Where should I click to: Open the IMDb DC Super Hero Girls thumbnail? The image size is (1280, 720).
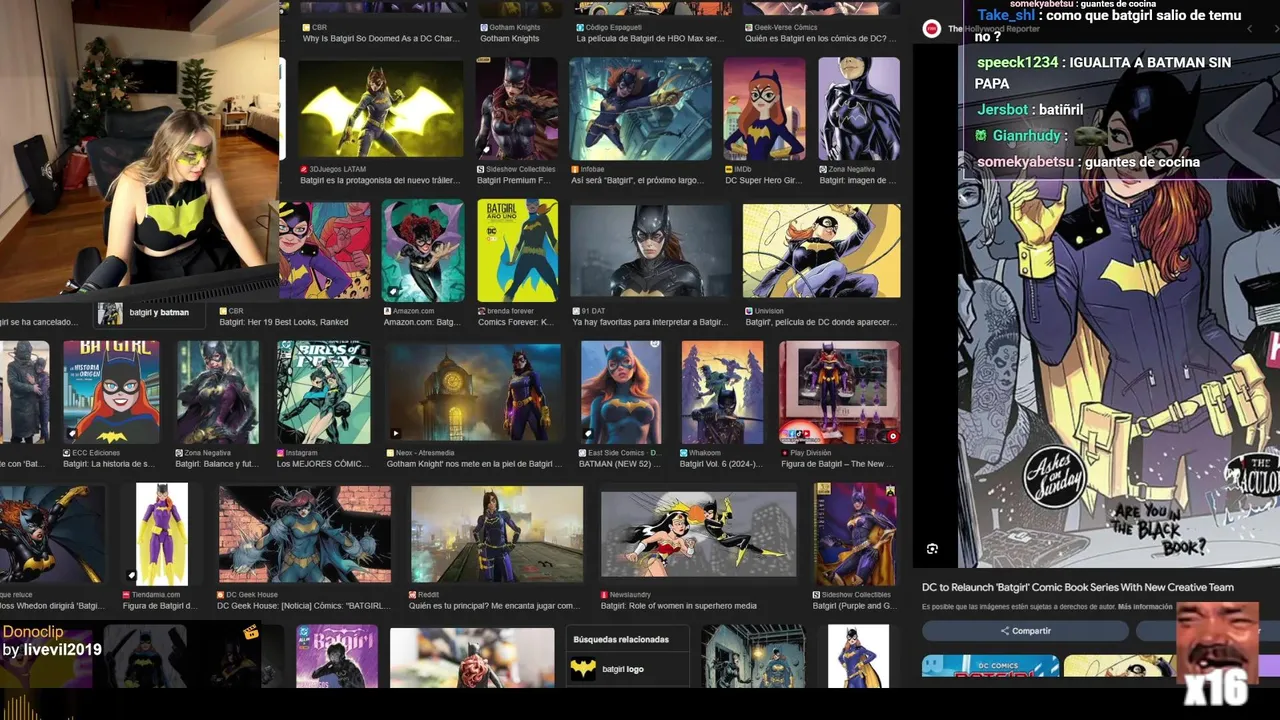tap(764, 109)
